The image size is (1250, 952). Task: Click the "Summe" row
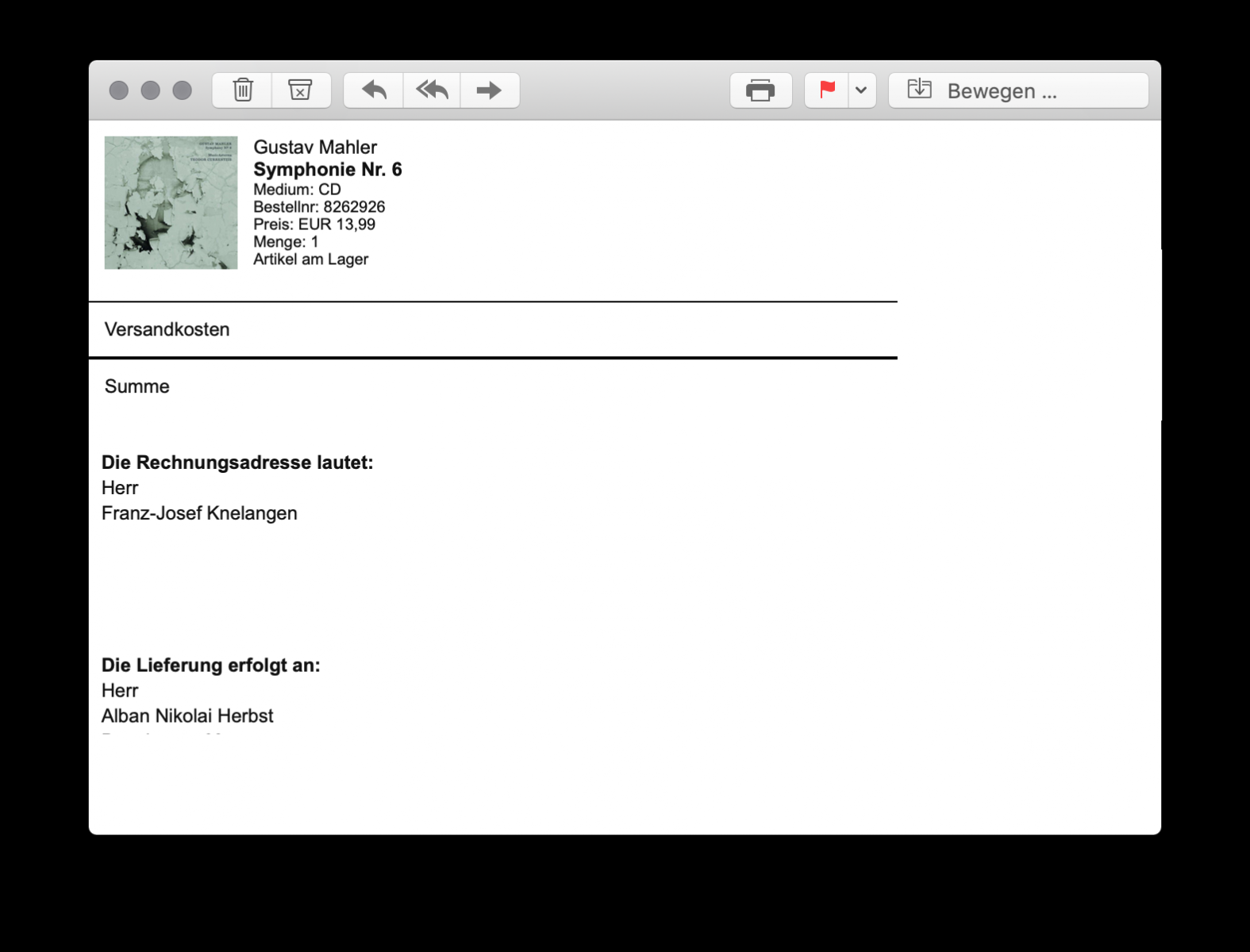pyautogui.click(x=493, y=386)
